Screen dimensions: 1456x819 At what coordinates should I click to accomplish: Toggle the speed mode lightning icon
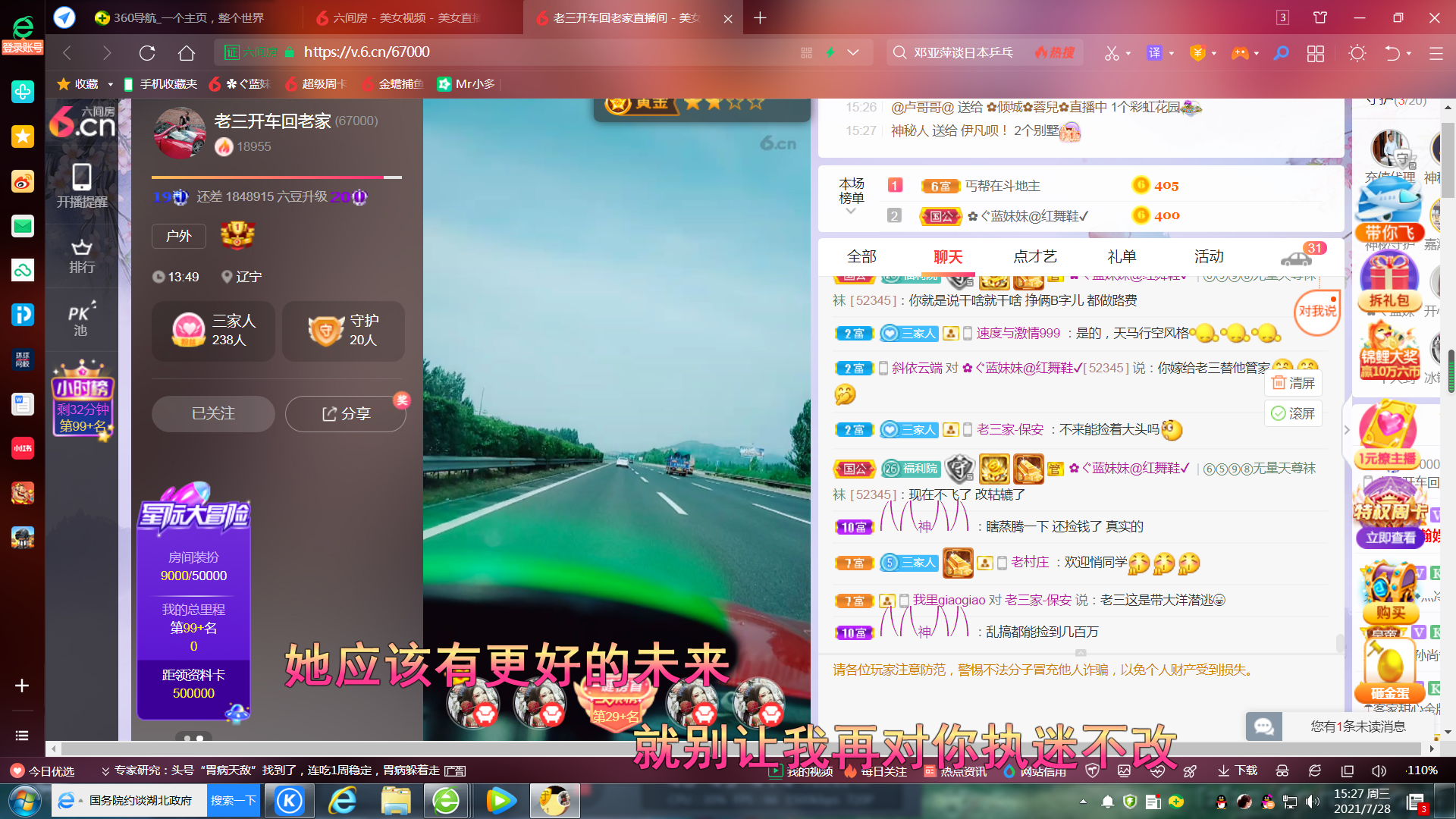830,52
